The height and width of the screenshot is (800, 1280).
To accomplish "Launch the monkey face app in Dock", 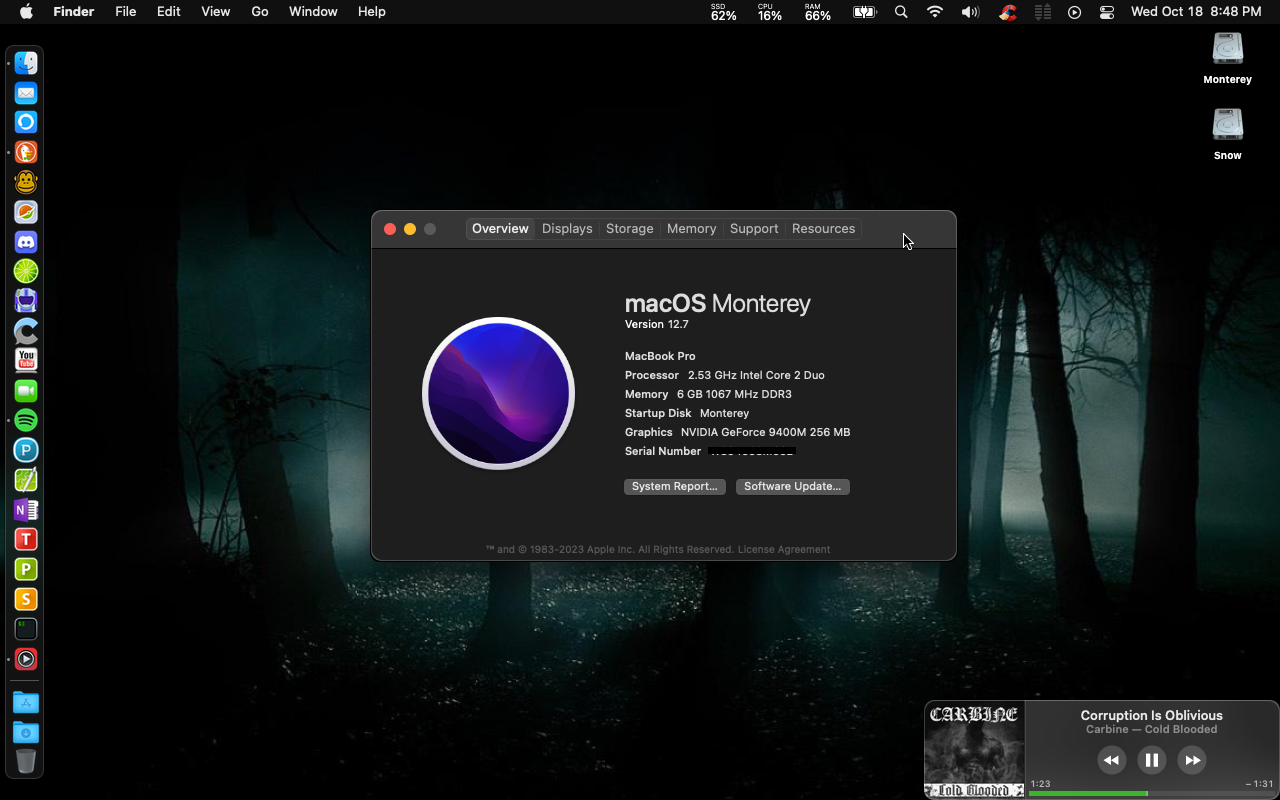I will click(x=26, y=182).
